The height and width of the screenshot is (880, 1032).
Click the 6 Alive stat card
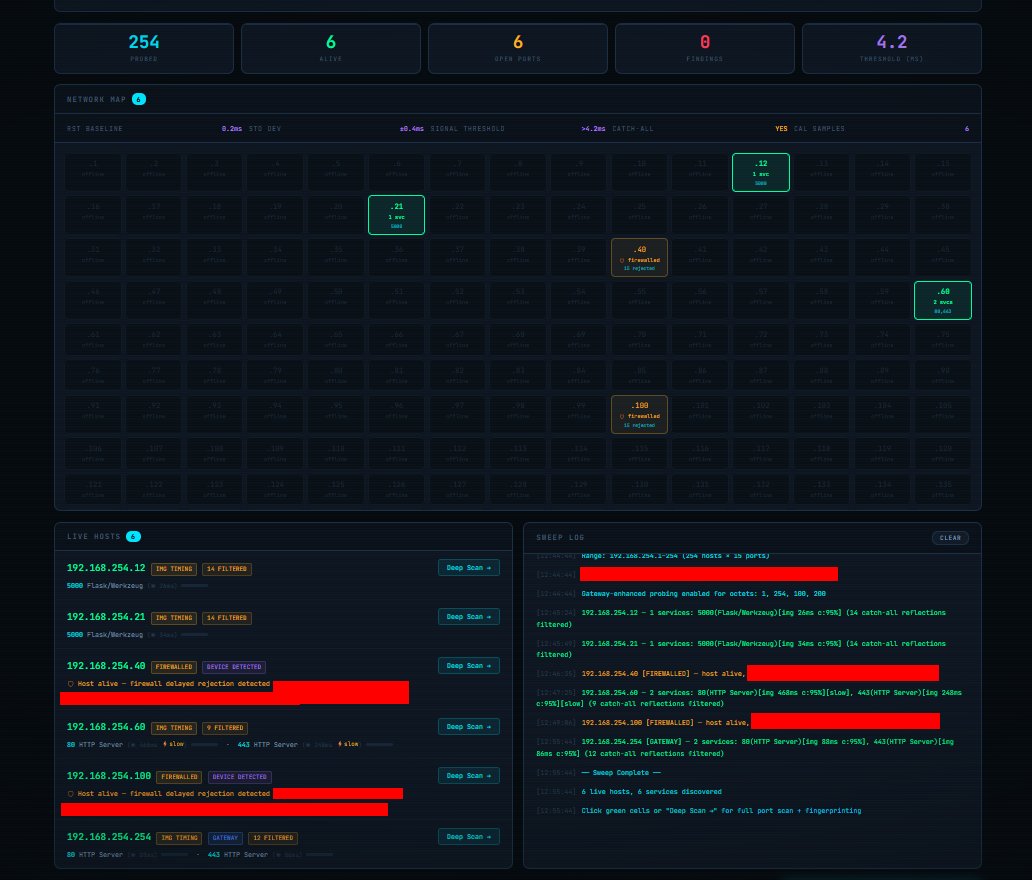(x=330, y=49)
